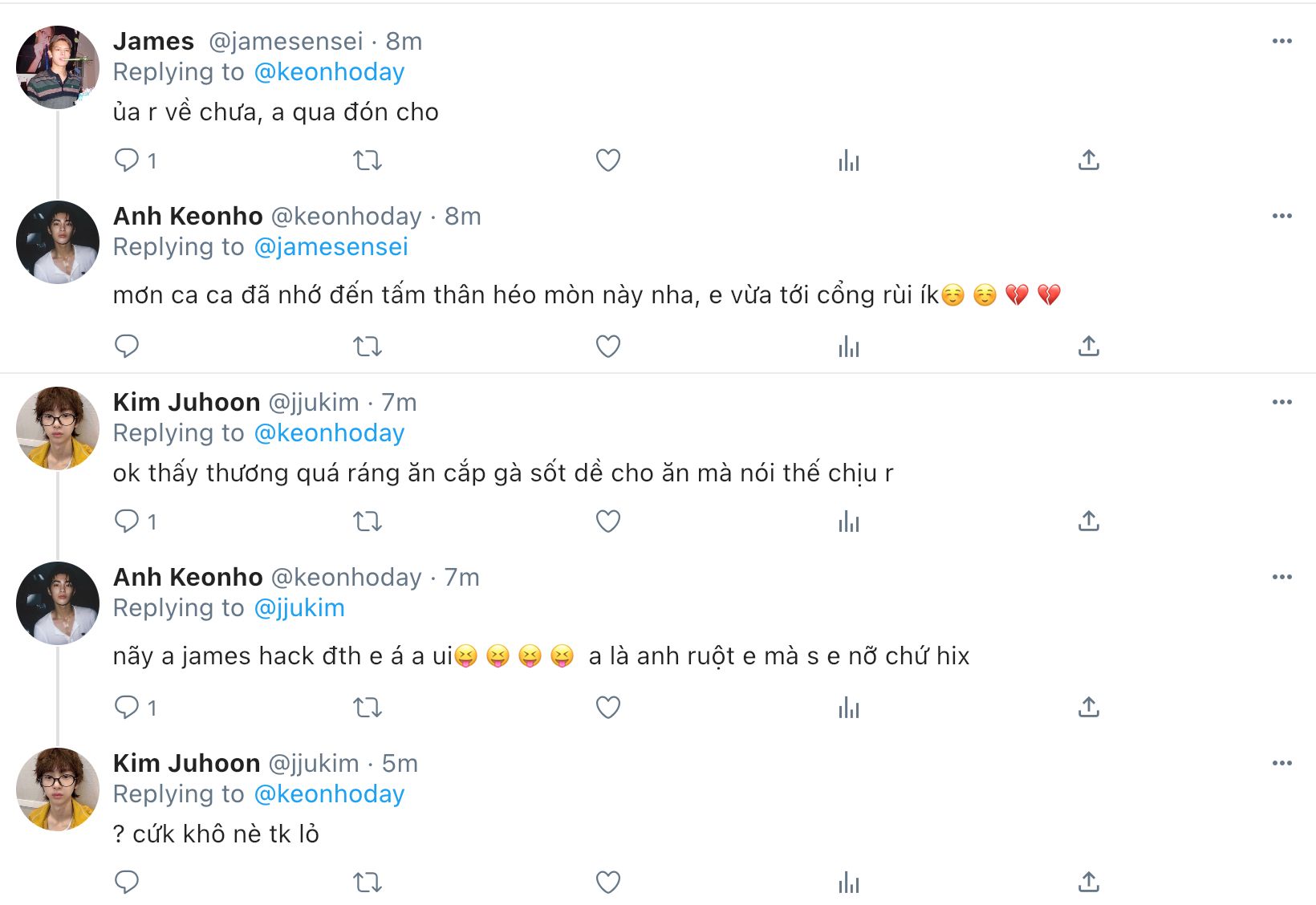Open @jjukim mention link in reply

click(299, 608)
